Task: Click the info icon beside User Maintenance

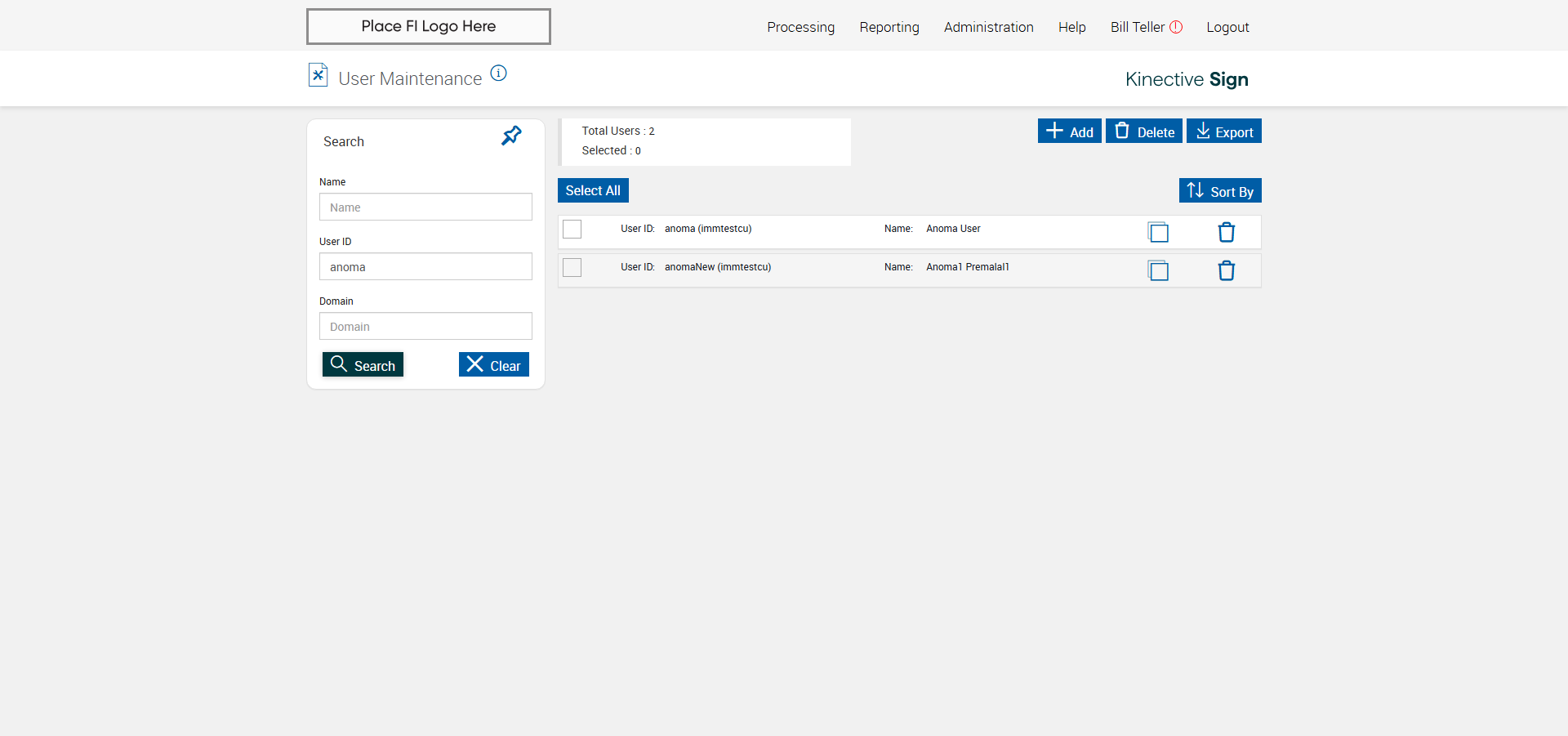Action: (498, 74)
